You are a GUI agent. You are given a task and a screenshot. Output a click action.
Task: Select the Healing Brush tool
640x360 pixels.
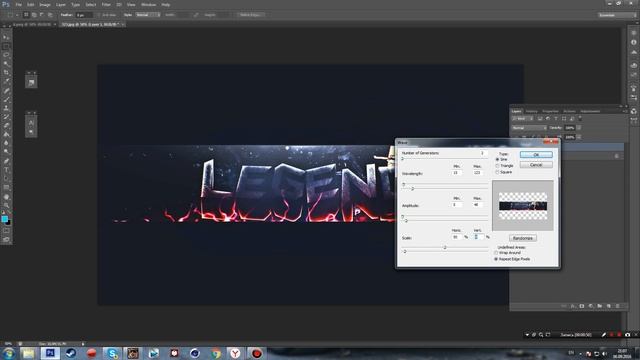pyautogui.click(x=6, y=91)
